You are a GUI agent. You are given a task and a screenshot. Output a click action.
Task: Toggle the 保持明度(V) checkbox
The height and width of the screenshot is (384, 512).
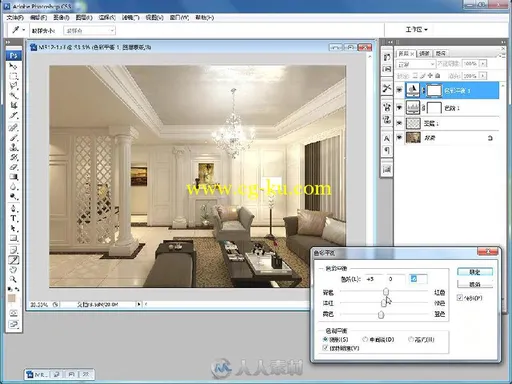tap(325, 348)
